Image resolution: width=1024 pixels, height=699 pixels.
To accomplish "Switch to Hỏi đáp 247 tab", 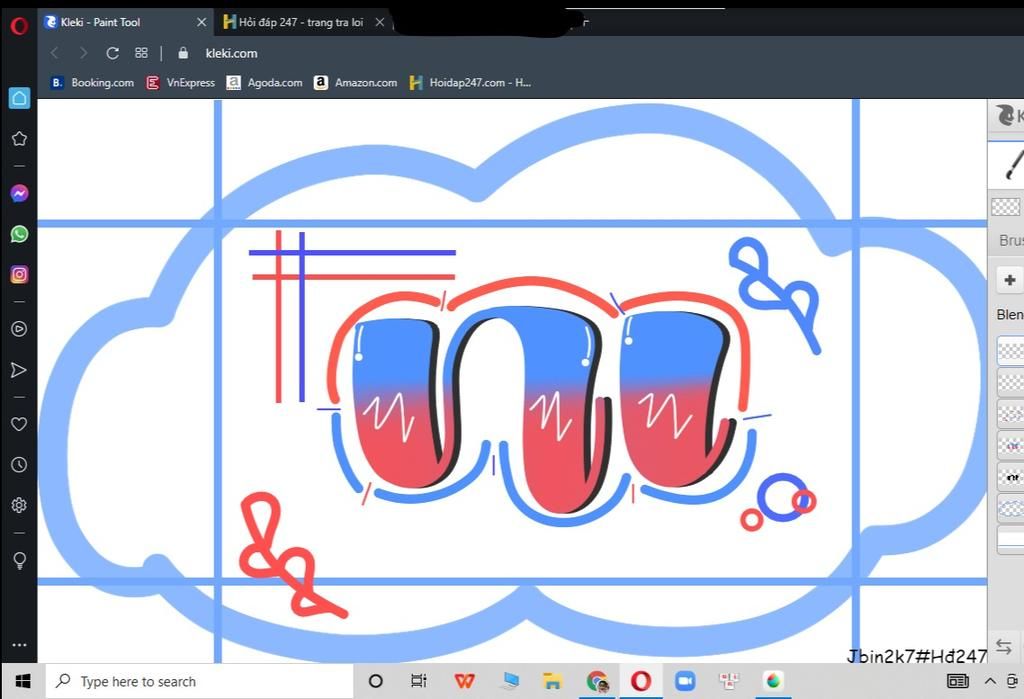I will click(x=300, y=22).
